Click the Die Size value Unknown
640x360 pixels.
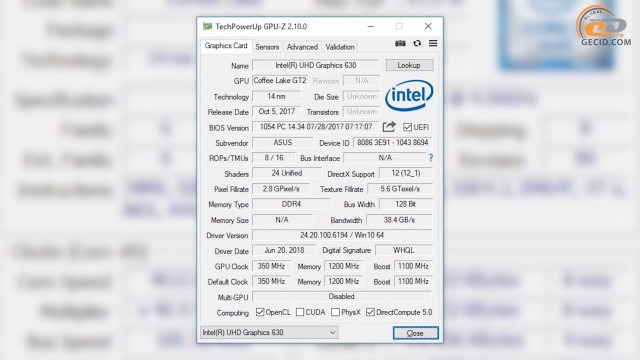click(362, 96)
